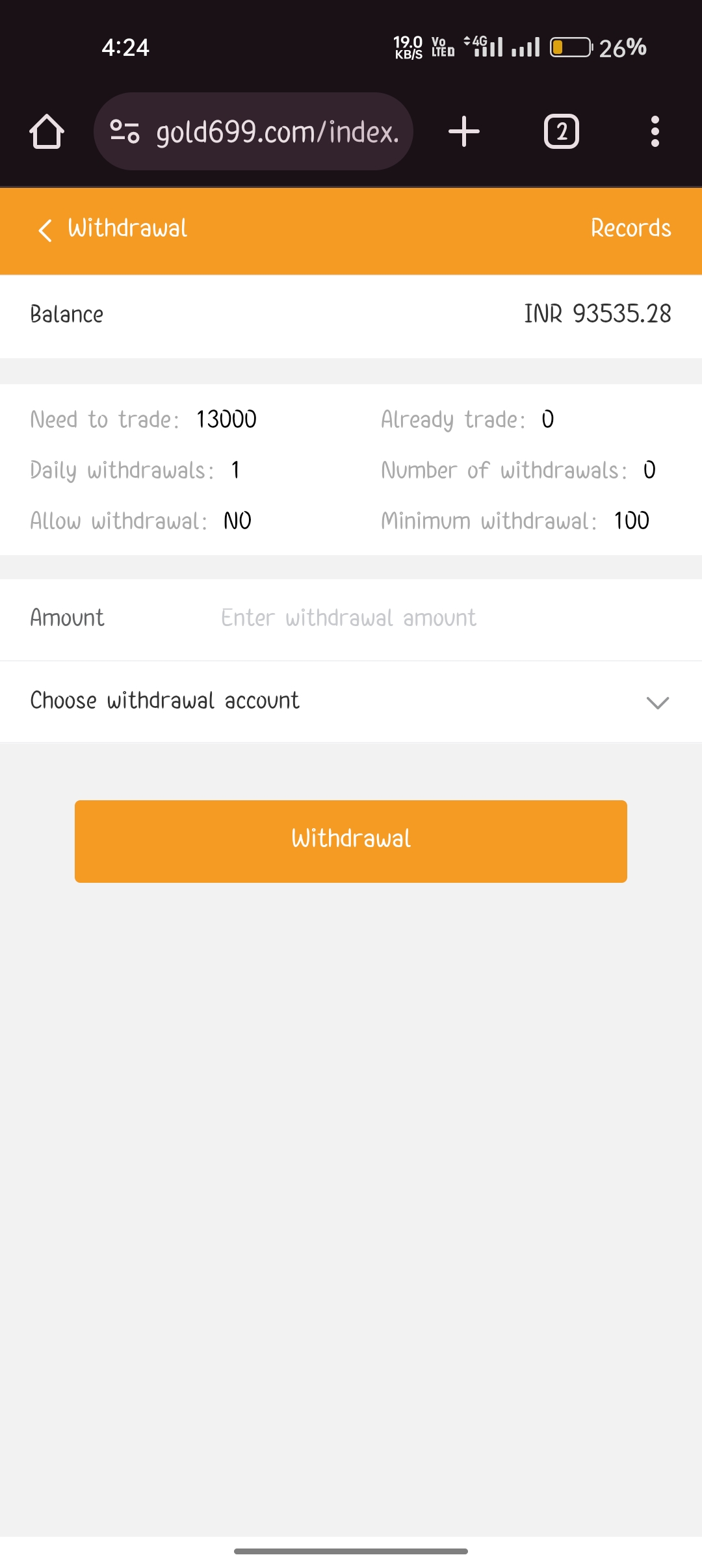The image size is (702, 1568).
Task: Tap the Allow withdrawal NO status
Action: pos(237,521)
